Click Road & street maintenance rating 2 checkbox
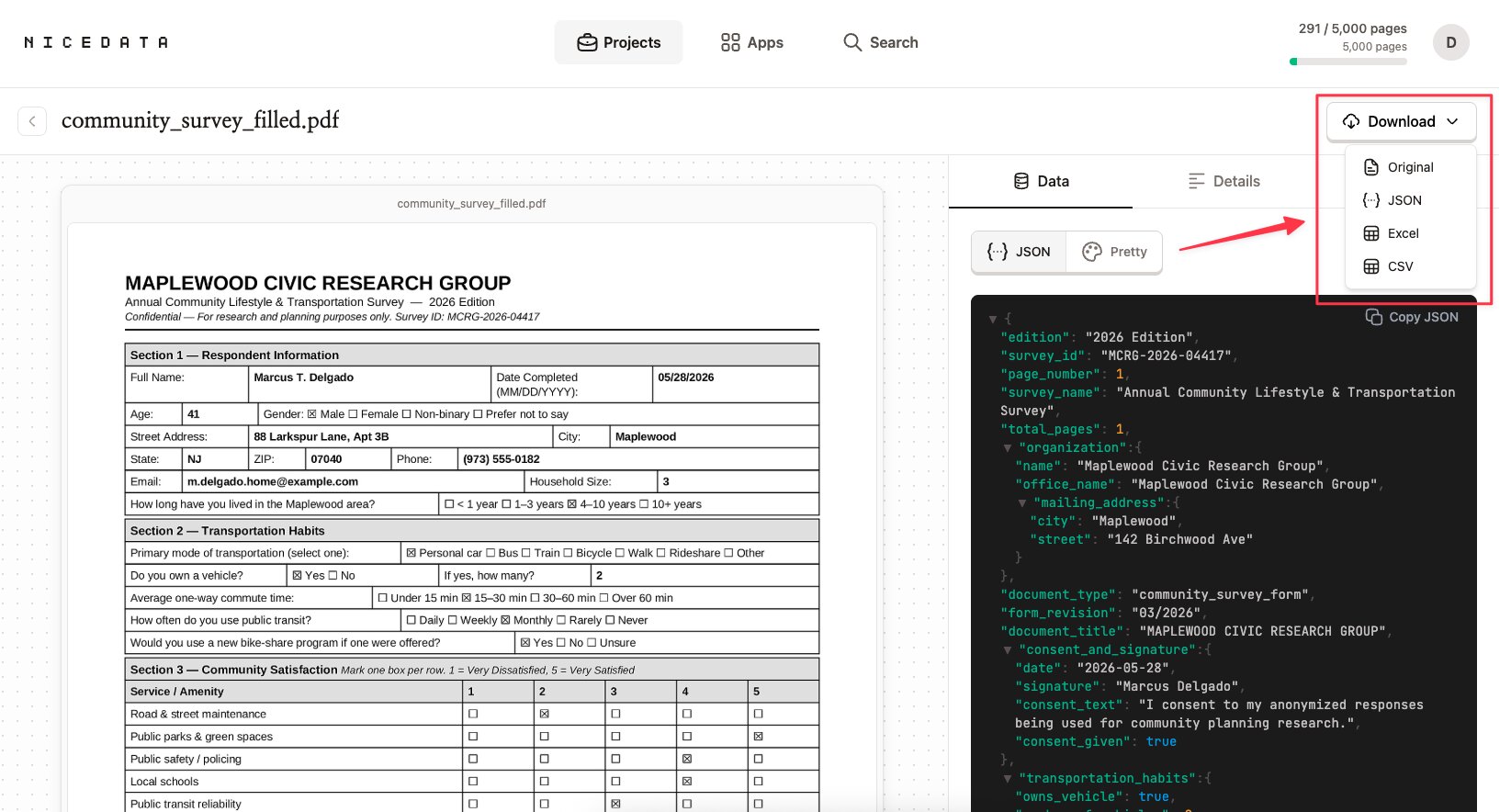 tap(544, 714)
